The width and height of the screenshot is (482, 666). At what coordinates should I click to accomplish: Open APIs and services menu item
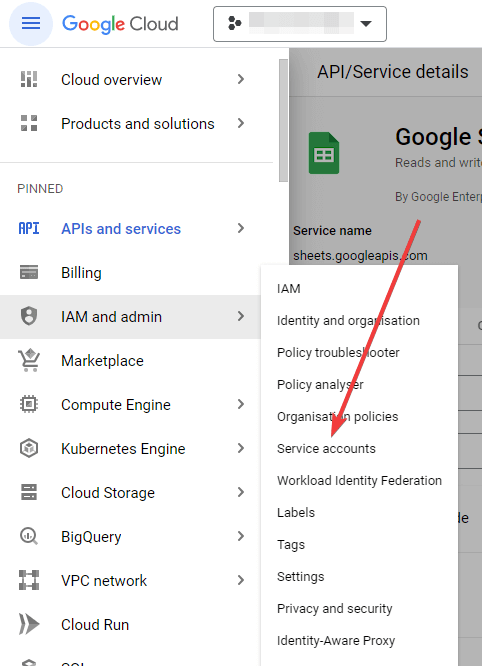click(x=121, y=229)
